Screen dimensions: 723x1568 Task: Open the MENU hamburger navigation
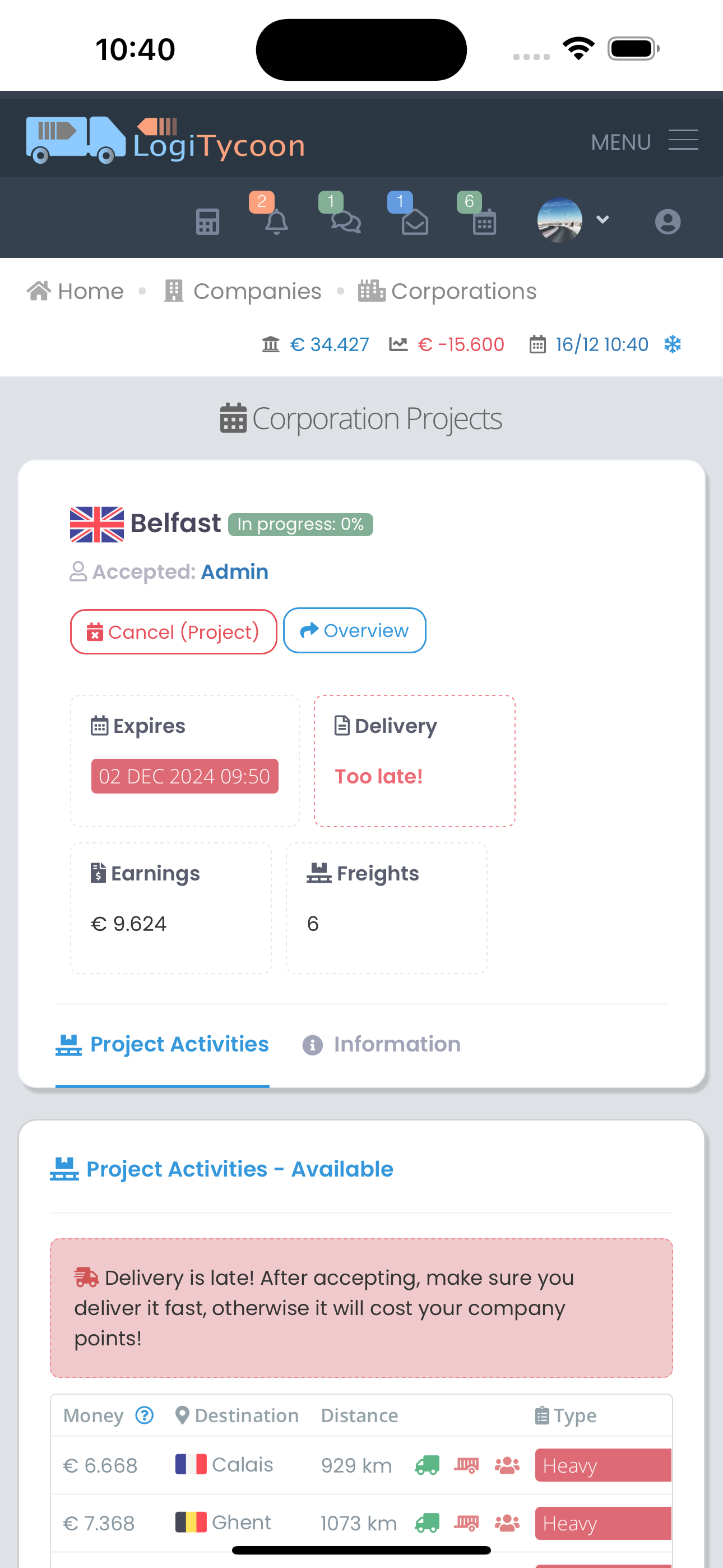(x=683, y=141)
